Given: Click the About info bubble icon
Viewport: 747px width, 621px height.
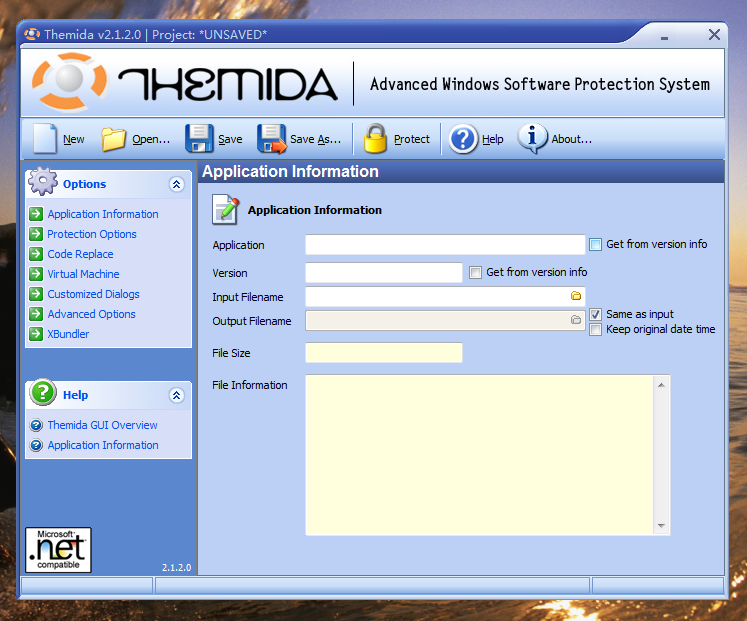Looking at the screenshot, I should (x=533, y=139).
